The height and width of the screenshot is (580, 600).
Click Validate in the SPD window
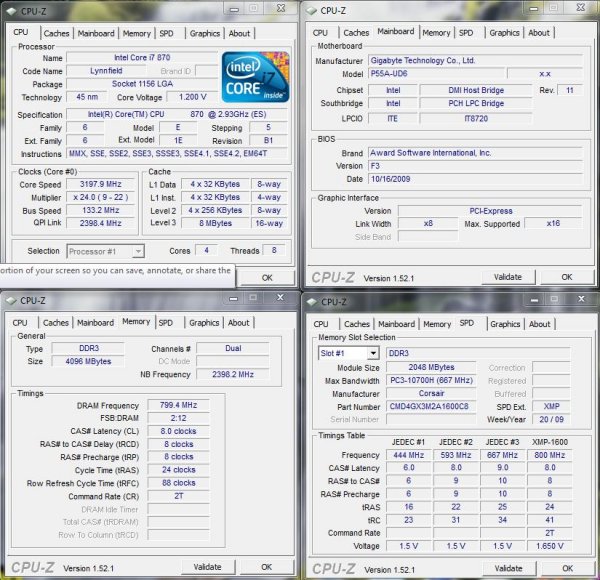click(509, 569)
